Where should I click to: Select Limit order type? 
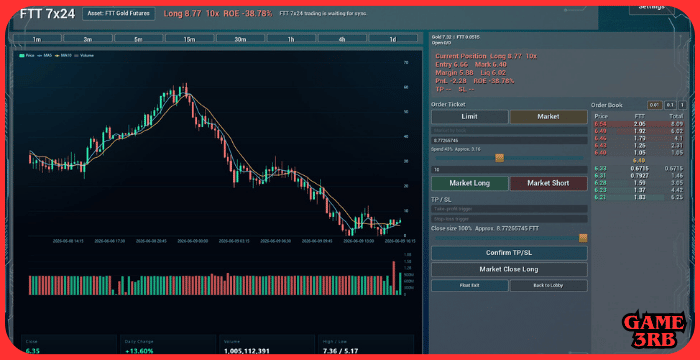click(x=469, y=117)
